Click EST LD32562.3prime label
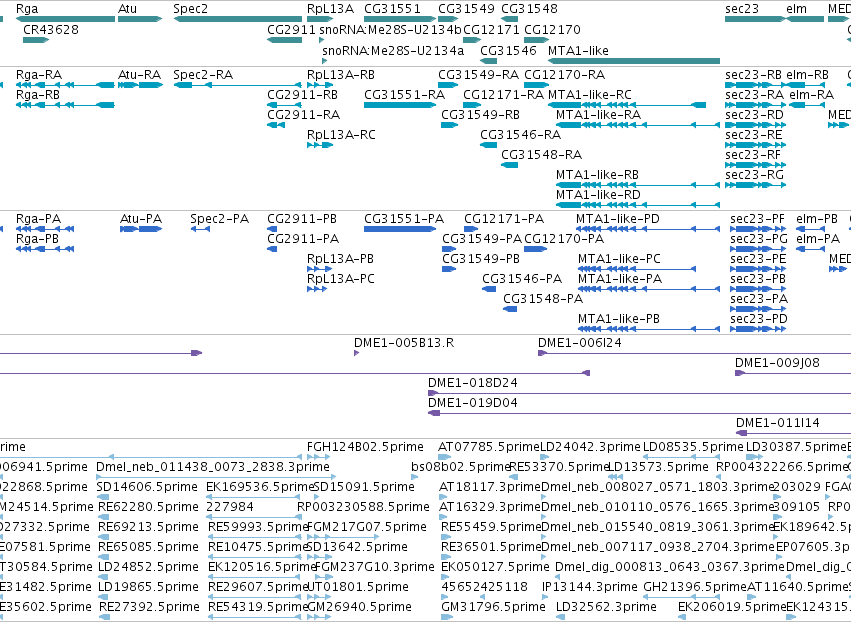Viewport: 851px width, 622px height. pos(606,606)
